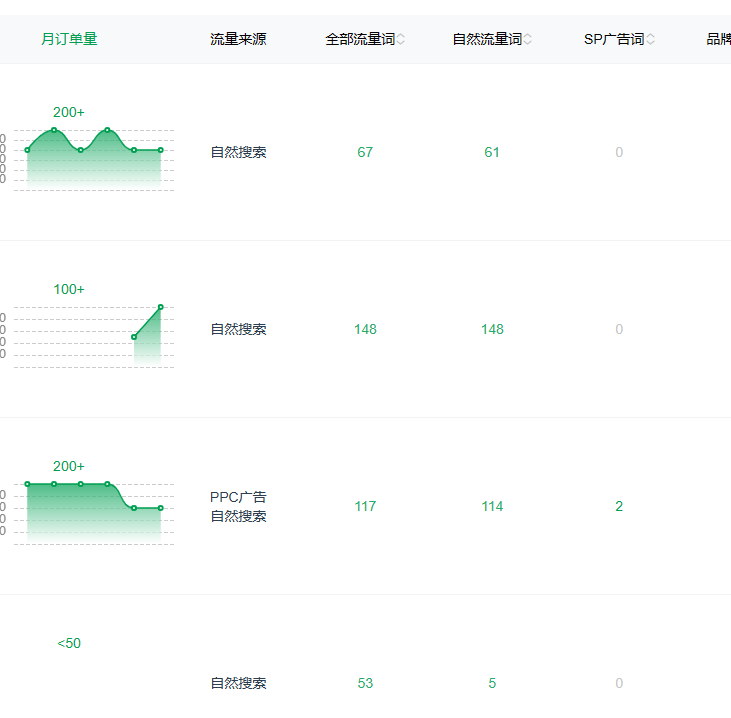Image resolution: width=731 pixels, height=718 pixels.
Task: Open the 67 total traffic keywords link
Action: [365, 152]
